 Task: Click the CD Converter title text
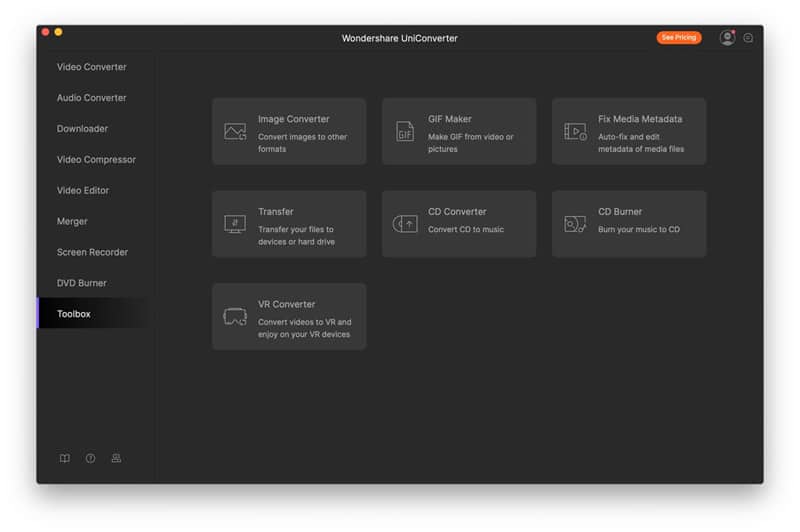(x=457, y=211)
